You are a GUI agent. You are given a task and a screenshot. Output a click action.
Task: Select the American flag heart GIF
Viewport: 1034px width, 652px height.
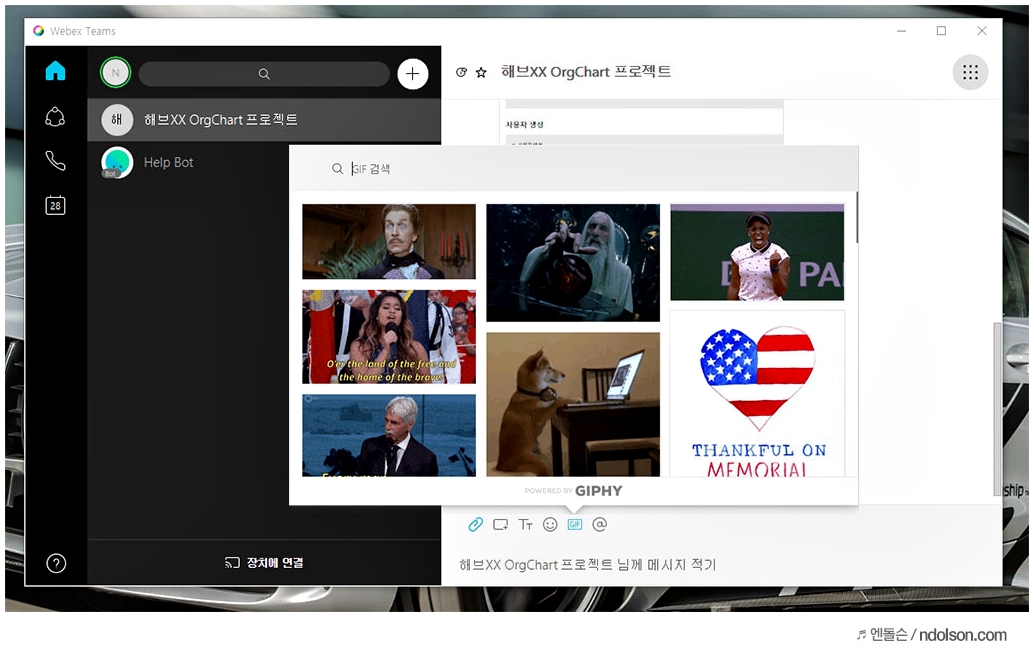(757, 394)
